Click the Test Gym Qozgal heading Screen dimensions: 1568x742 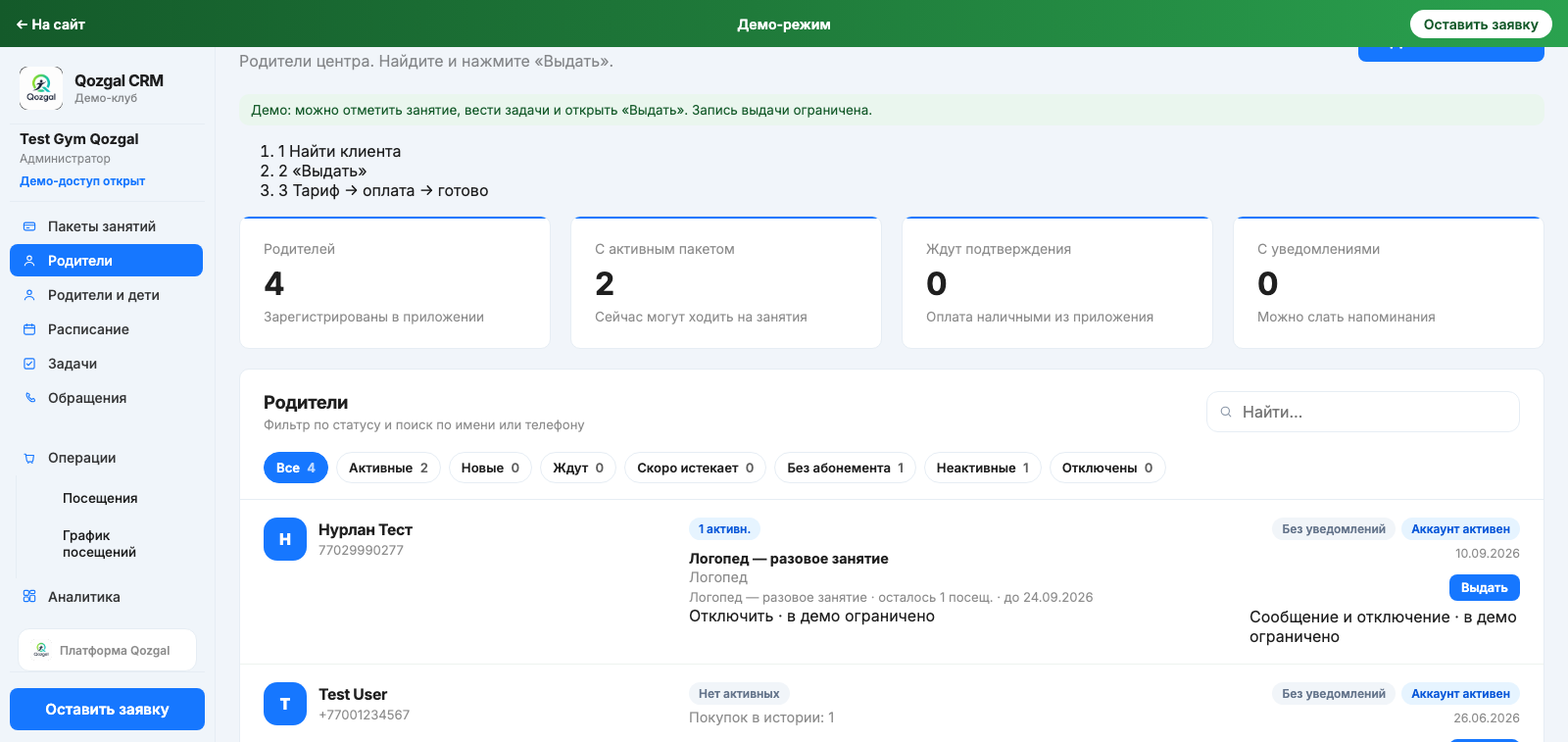pyautogui.click(x=79, y=139)
